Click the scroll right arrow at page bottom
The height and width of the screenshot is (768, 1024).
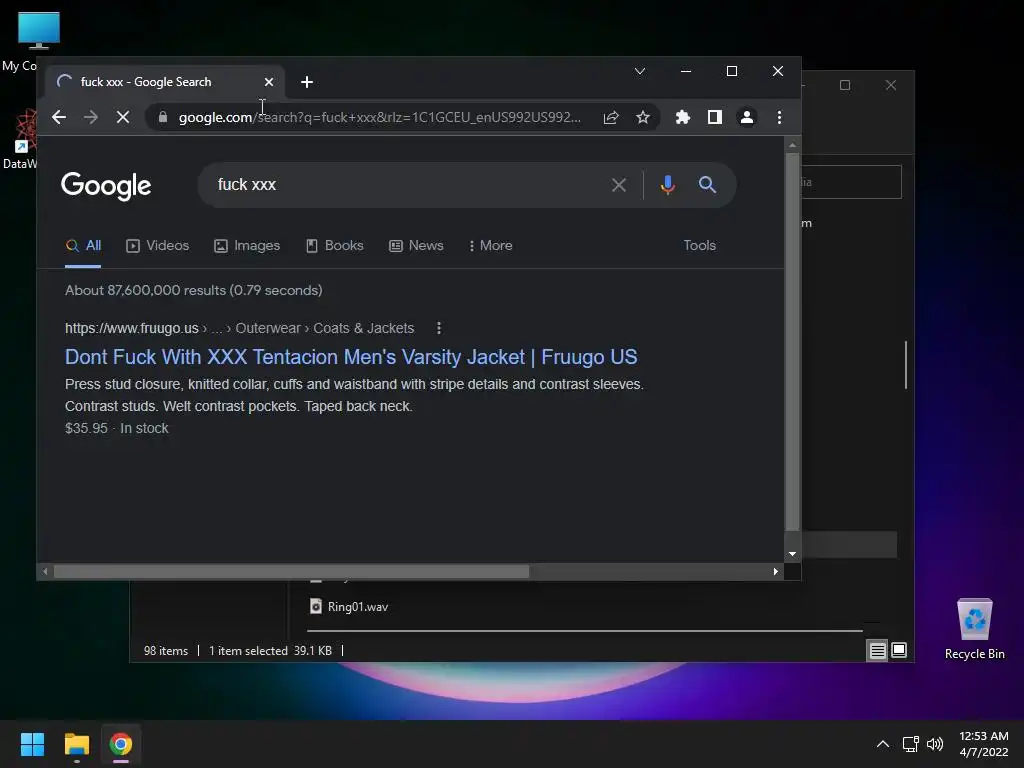[775, 571]
